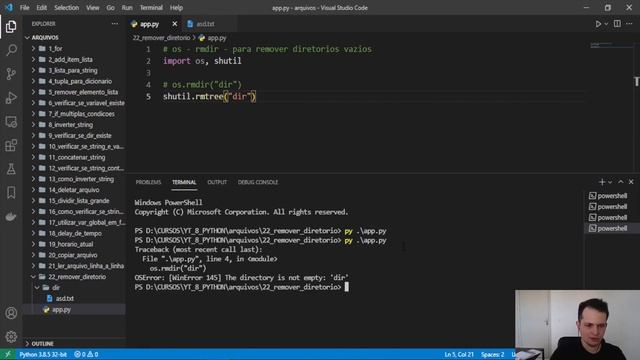Open the Run menu
Screen dimensions: 640x360
point(127,8)
